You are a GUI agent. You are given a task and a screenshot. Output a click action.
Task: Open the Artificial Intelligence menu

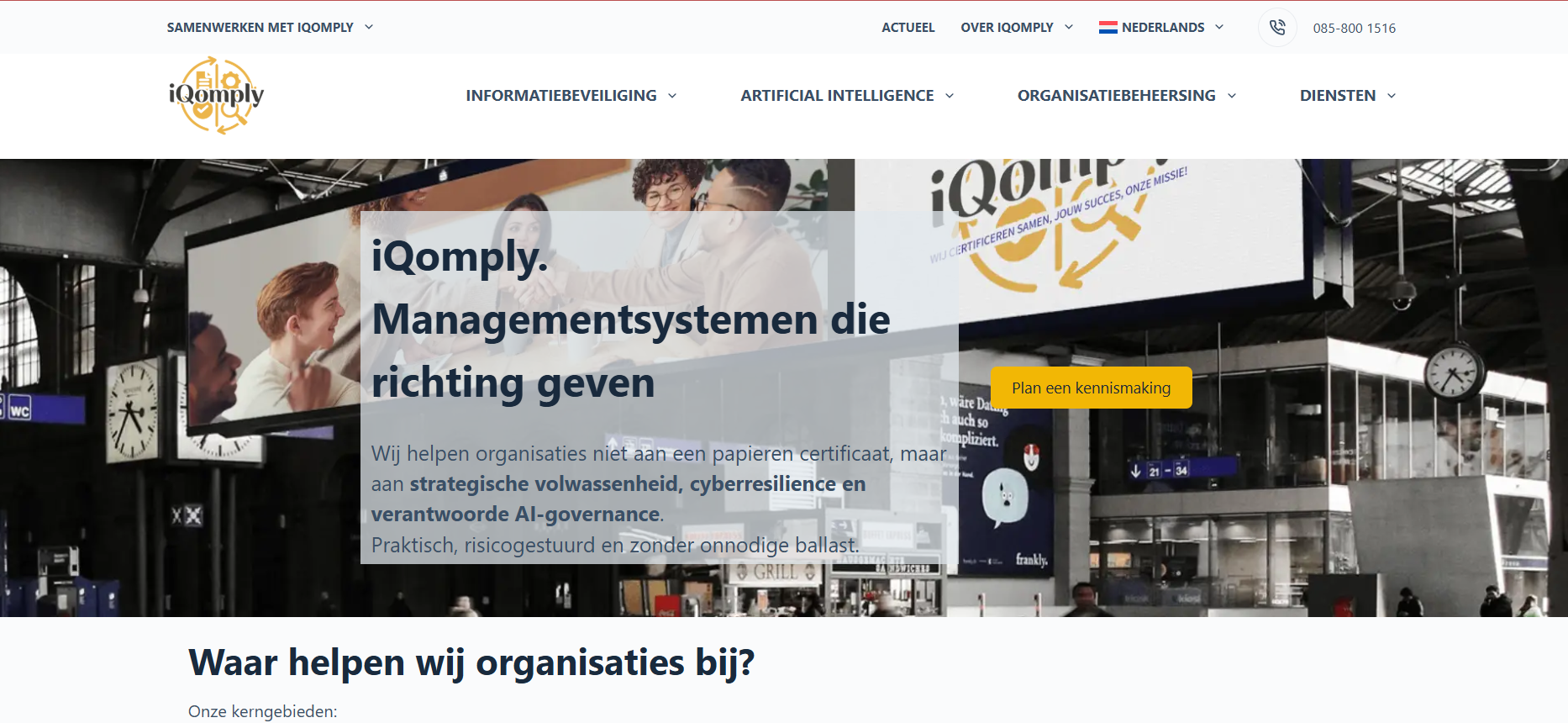[837, 96]
